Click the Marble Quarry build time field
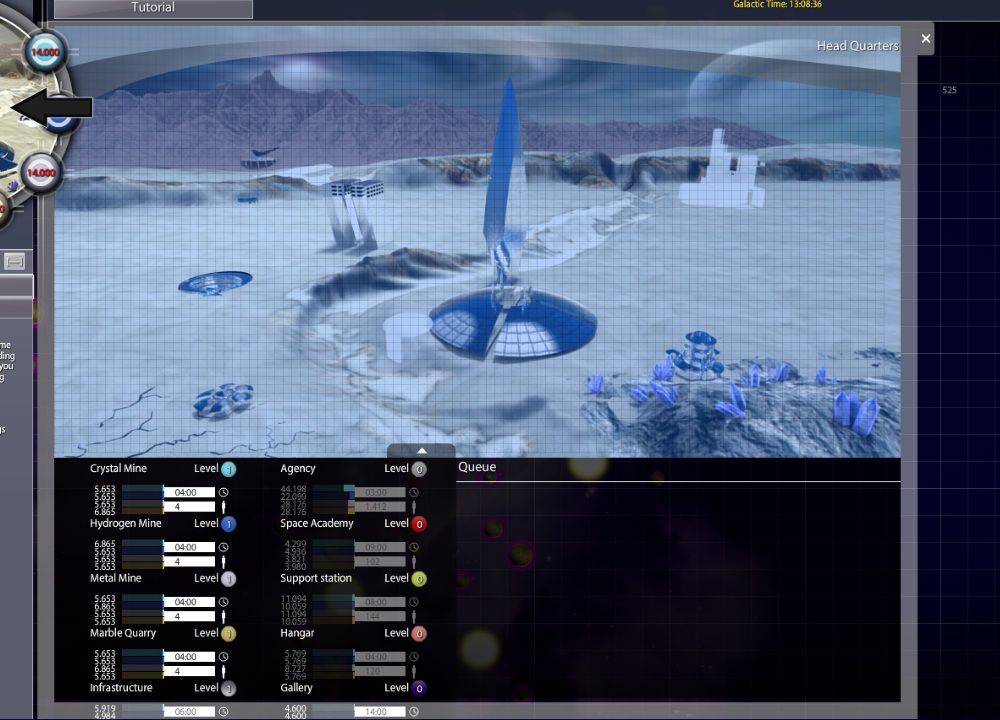Viewport: 1000px width, 720px height. coord(189,657)
